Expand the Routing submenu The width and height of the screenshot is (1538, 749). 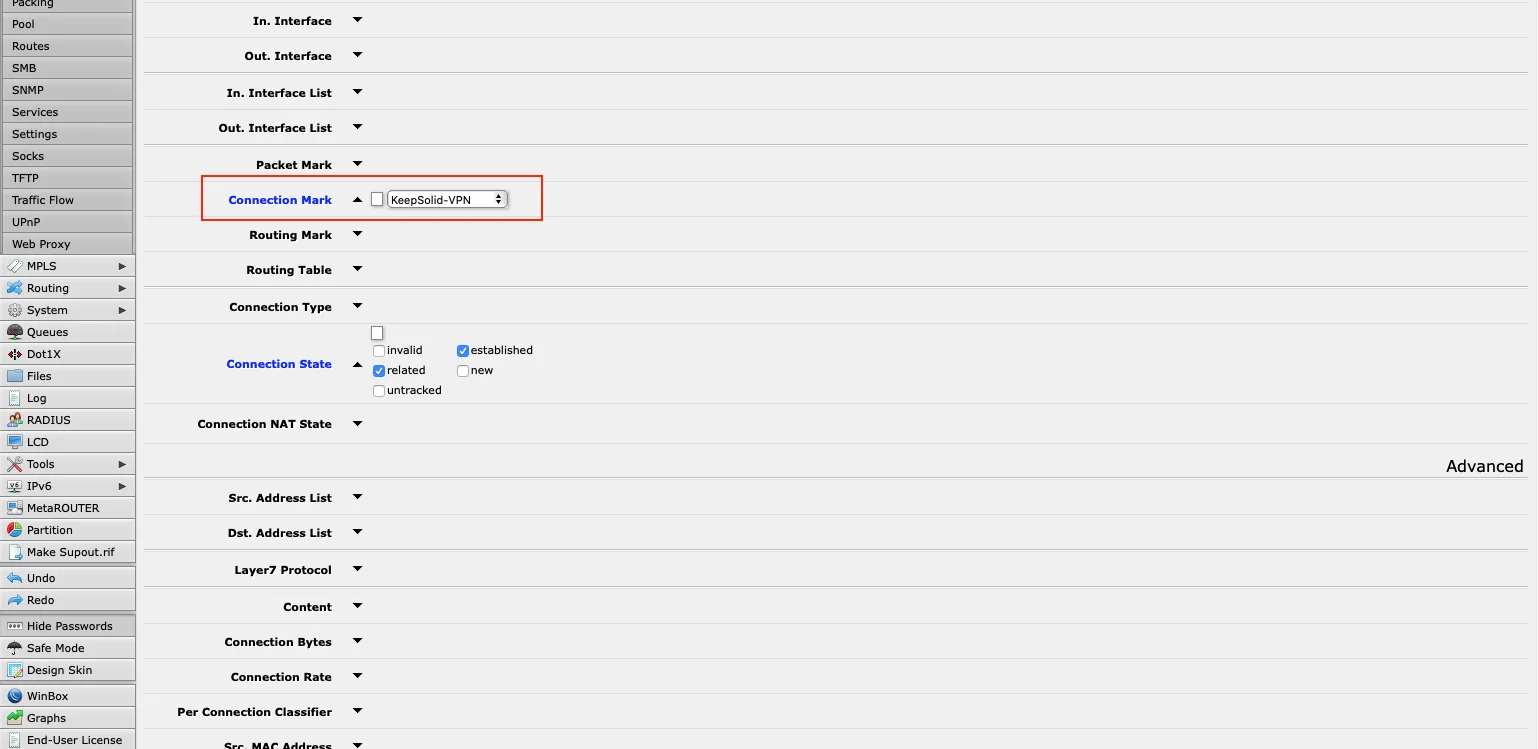[122, 288]
